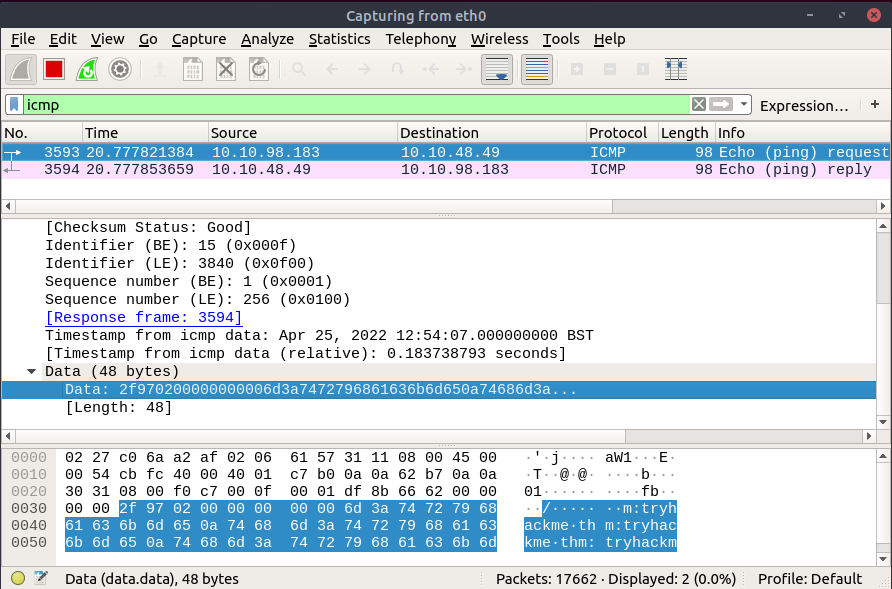Image resolution: width=892 pixels, height=589 pixels.
Task: Open the Statistics menu
Action: coord(340,39)
